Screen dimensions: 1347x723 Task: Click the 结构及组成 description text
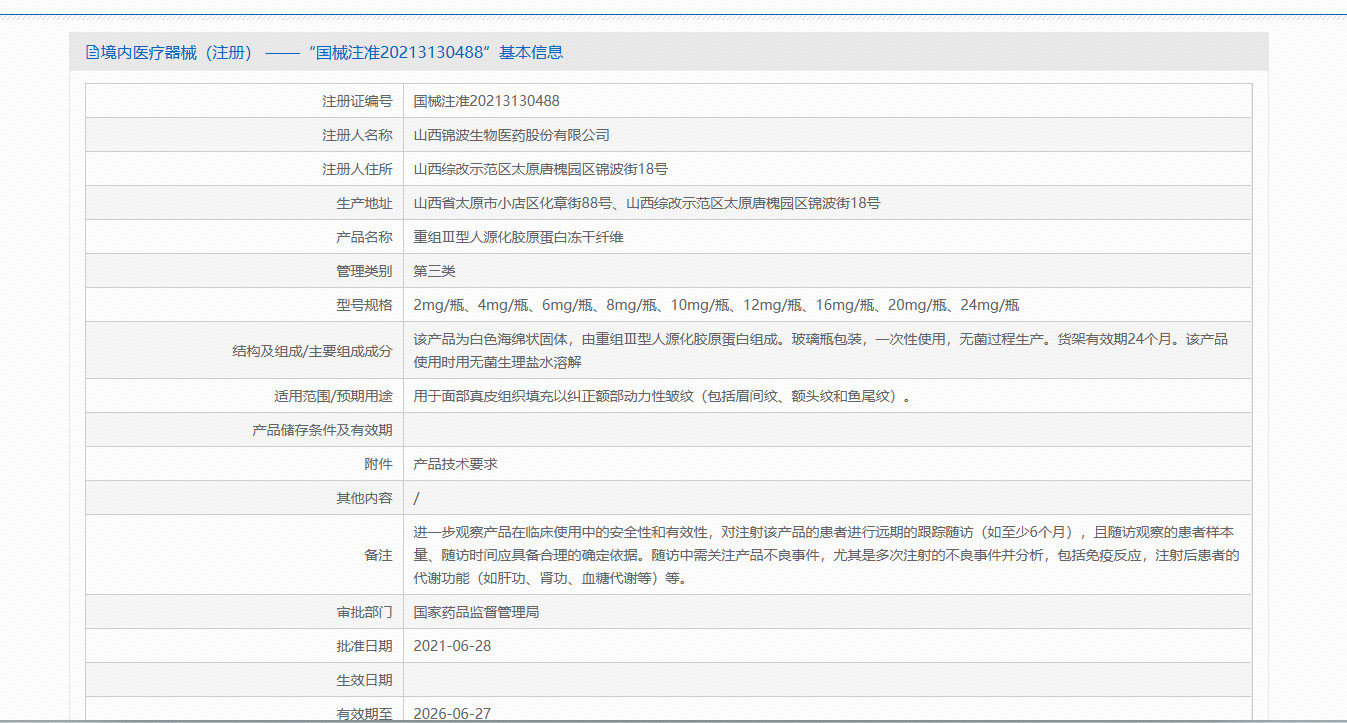tap(820, 350)
